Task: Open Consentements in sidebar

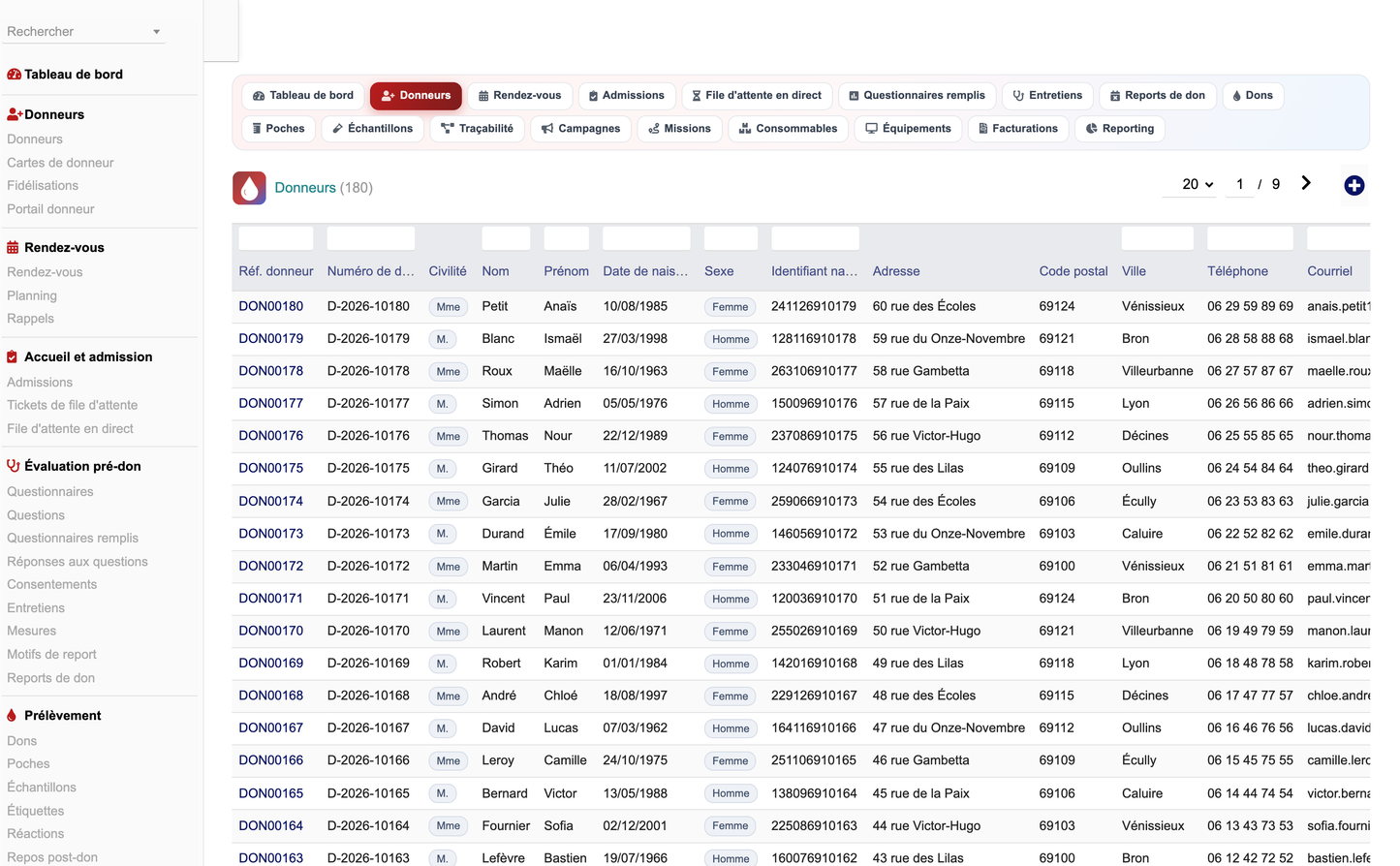Action: coord(51,585)
